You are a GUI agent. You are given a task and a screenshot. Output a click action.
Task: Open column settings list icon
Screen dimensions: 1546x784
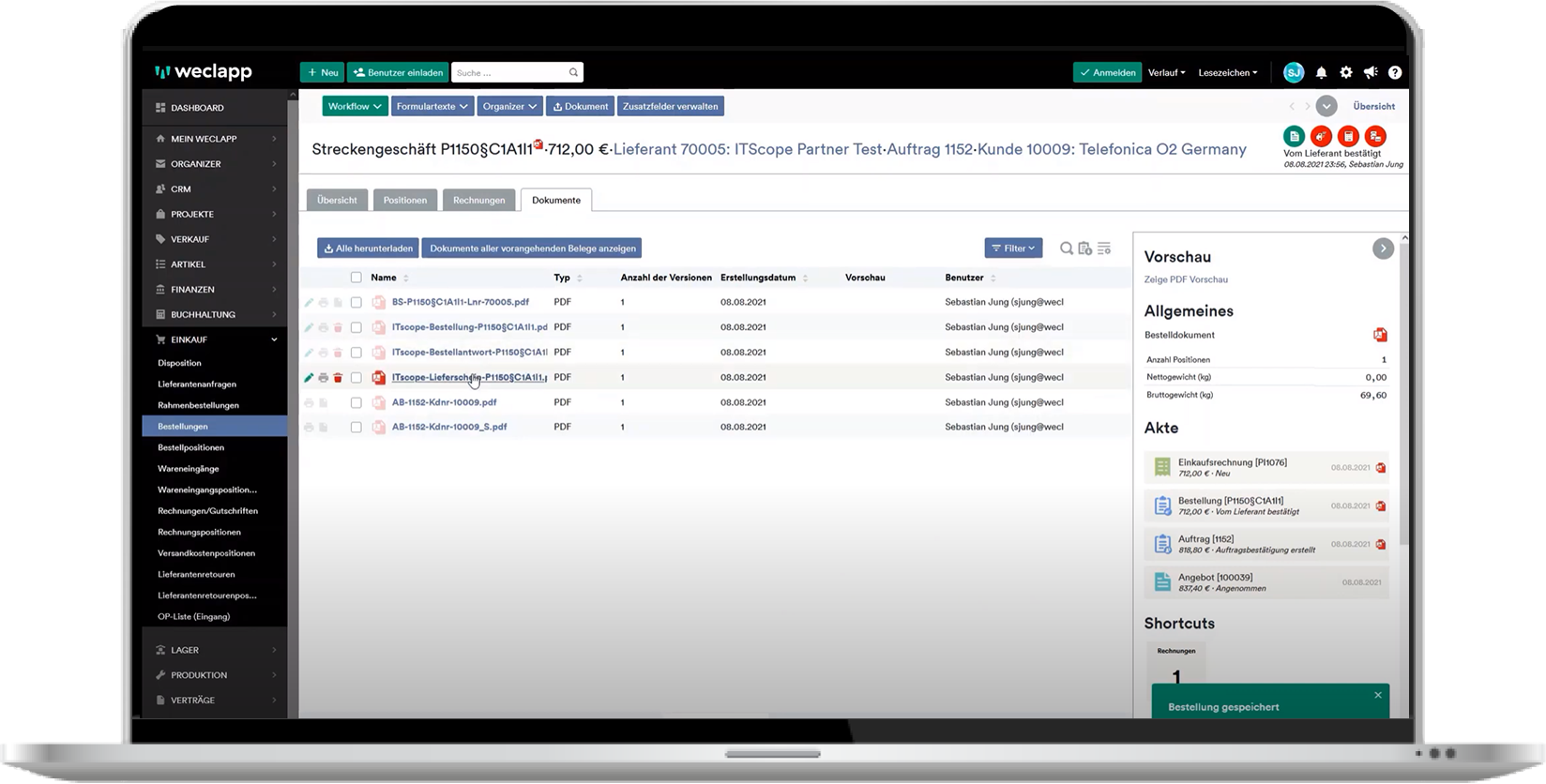1104,249
